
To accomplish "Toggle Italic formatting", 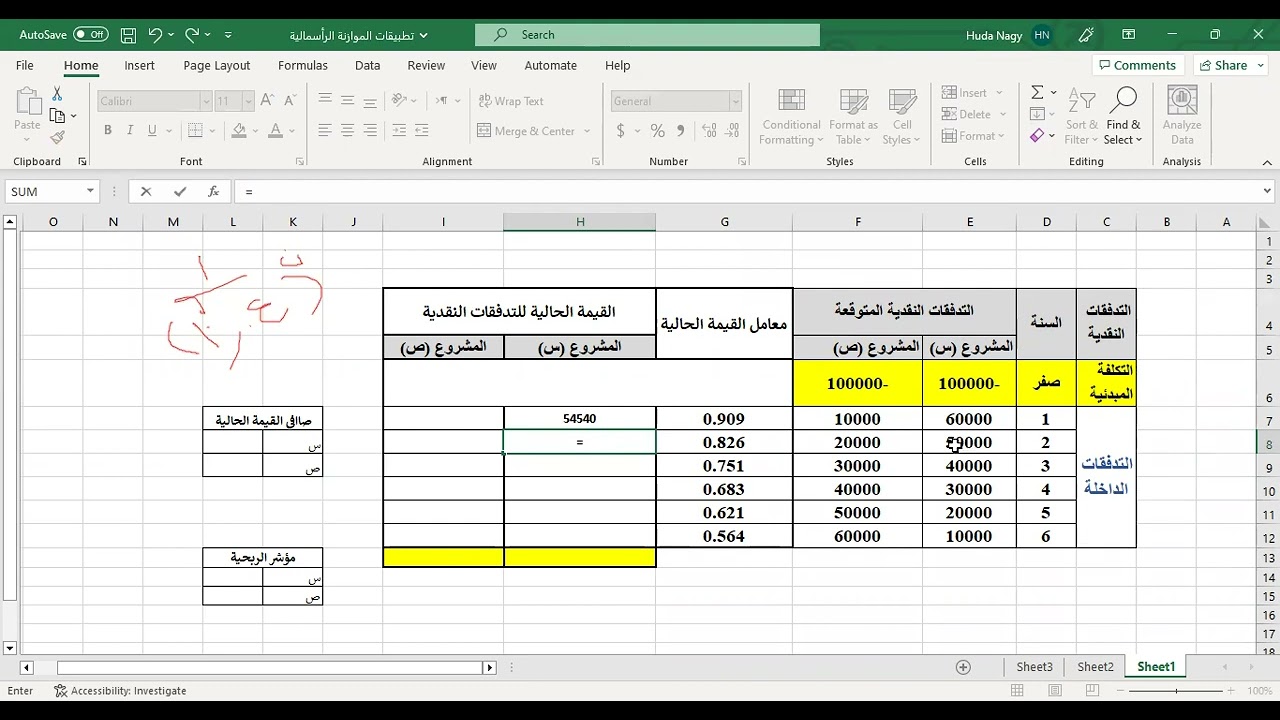I will click(x=130, y=131).
